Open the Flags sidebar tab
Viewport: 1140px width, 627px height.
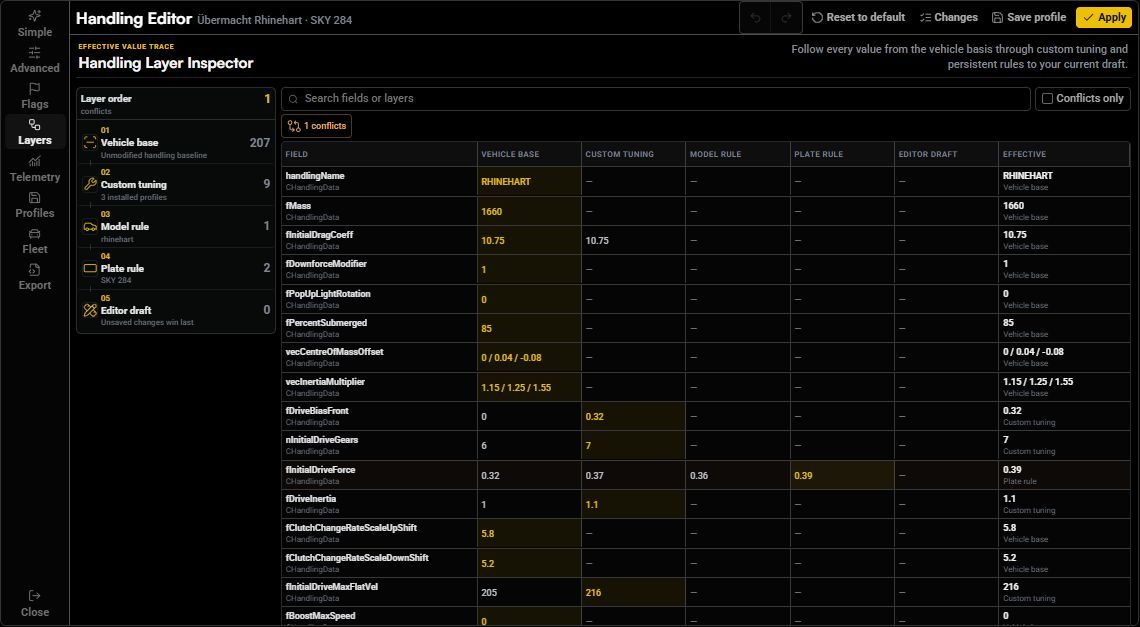coord(34,96)
